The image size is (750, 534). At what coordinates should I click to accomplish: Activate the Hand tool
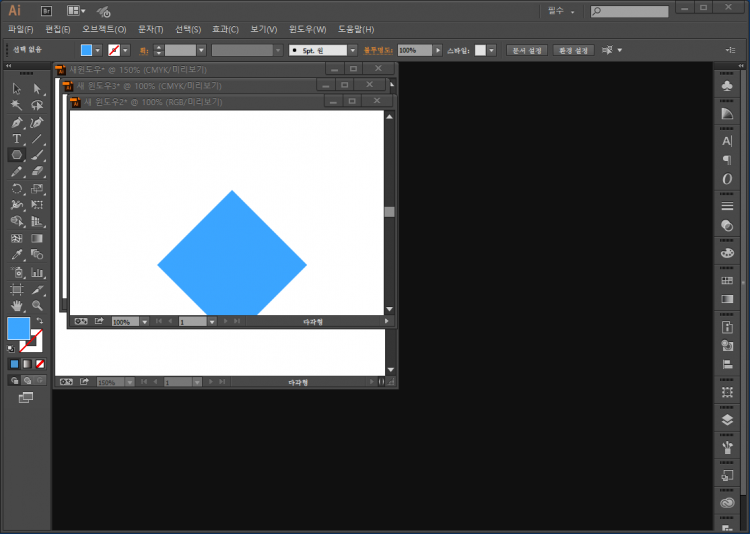pos(17,305)
